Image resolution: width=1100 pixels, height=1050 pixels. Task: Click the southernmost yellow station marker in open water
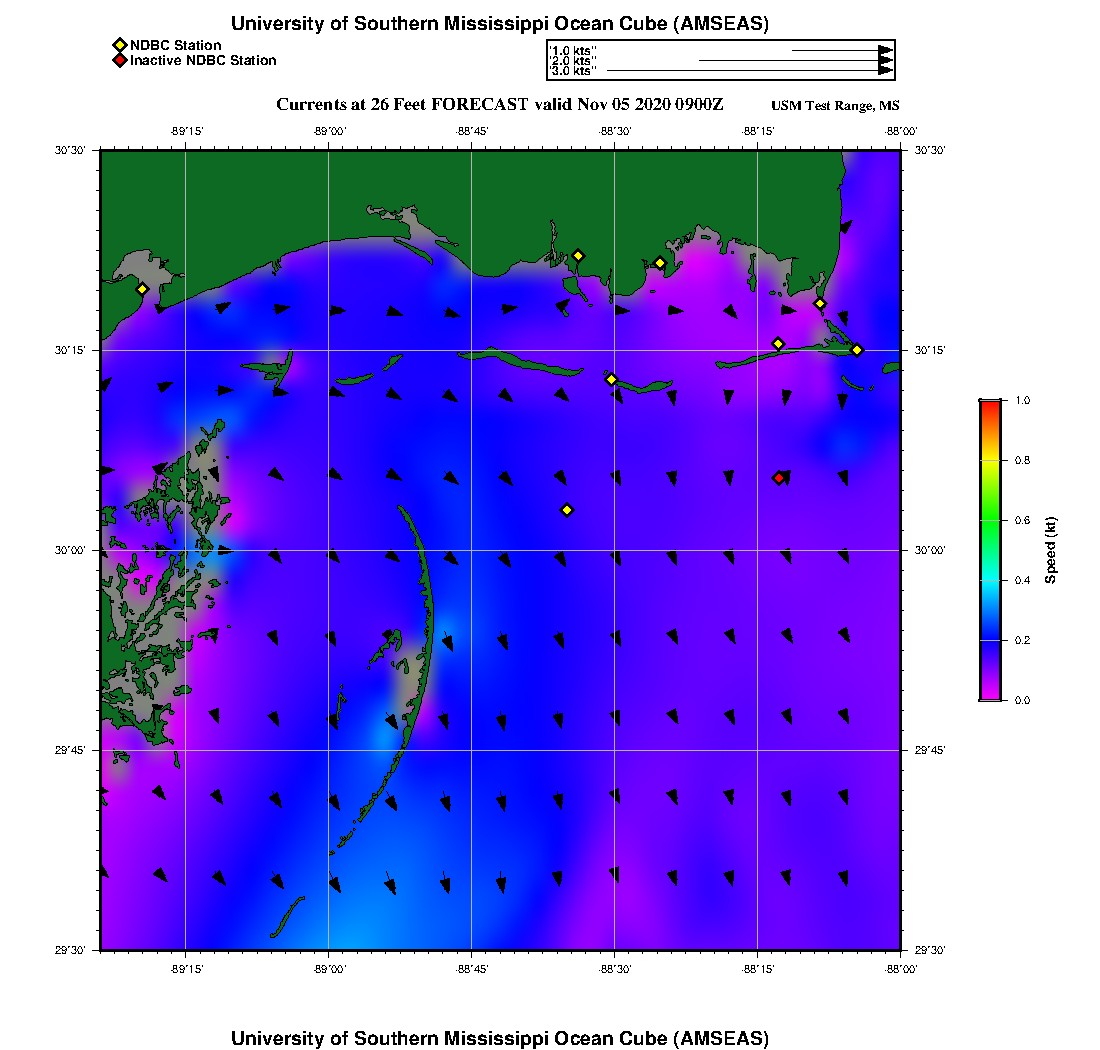567,510
